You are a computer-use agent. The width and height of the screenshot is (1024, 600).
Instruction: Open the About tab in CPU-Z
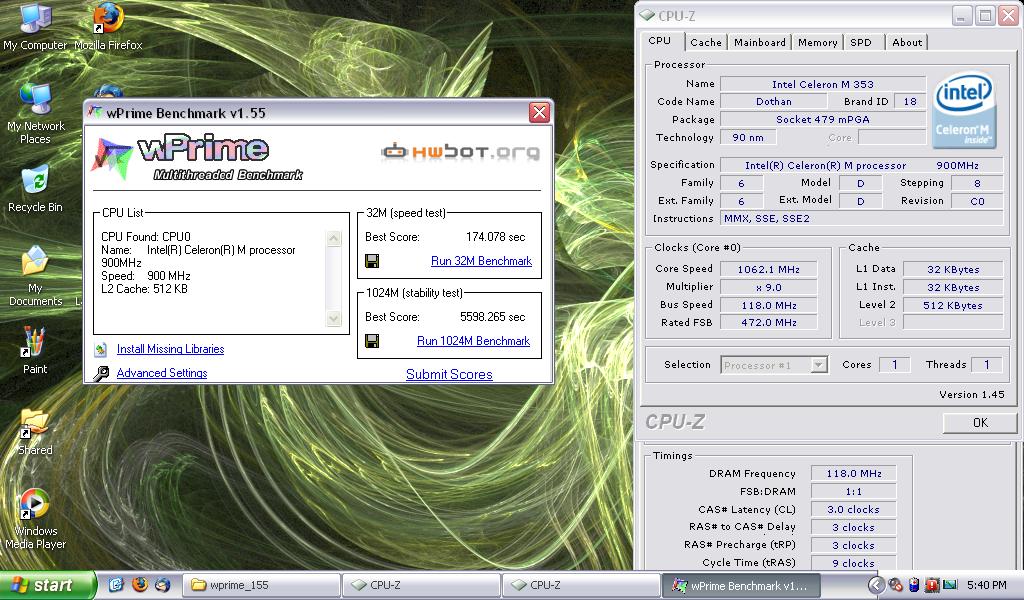(907, 42)
